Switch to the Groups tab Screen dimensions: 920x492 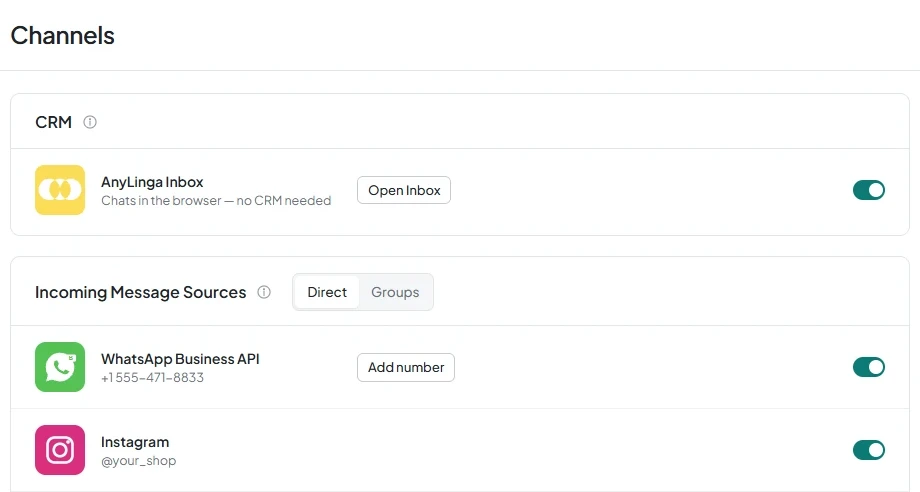coord(395,292)
